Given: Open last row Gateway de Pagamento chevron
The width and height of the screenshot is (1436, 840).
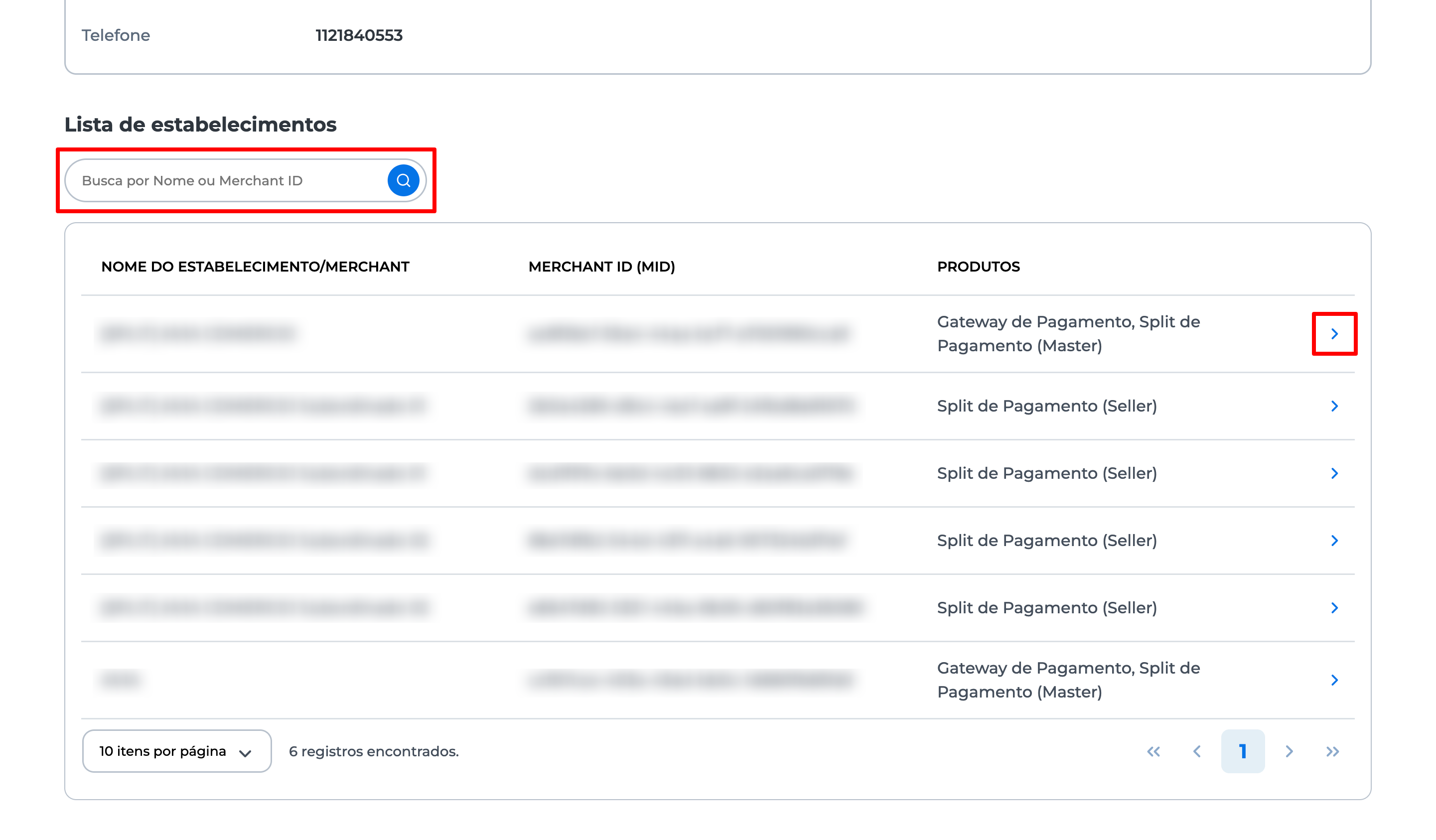Looking at the screenshot, I should (1334, 680).
